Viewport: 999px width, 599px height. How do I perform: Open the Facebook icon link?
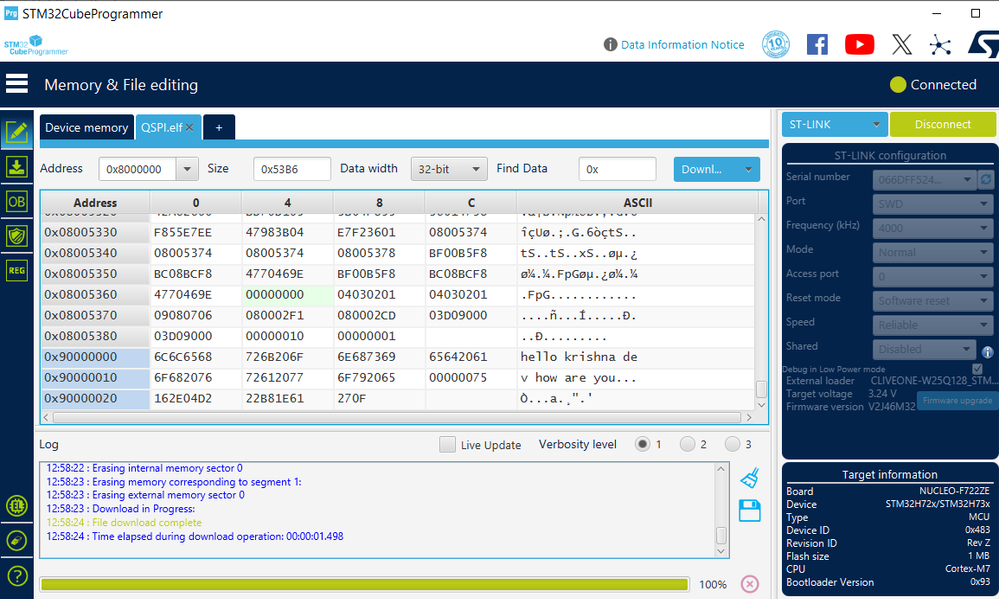(x=817, y=44)
